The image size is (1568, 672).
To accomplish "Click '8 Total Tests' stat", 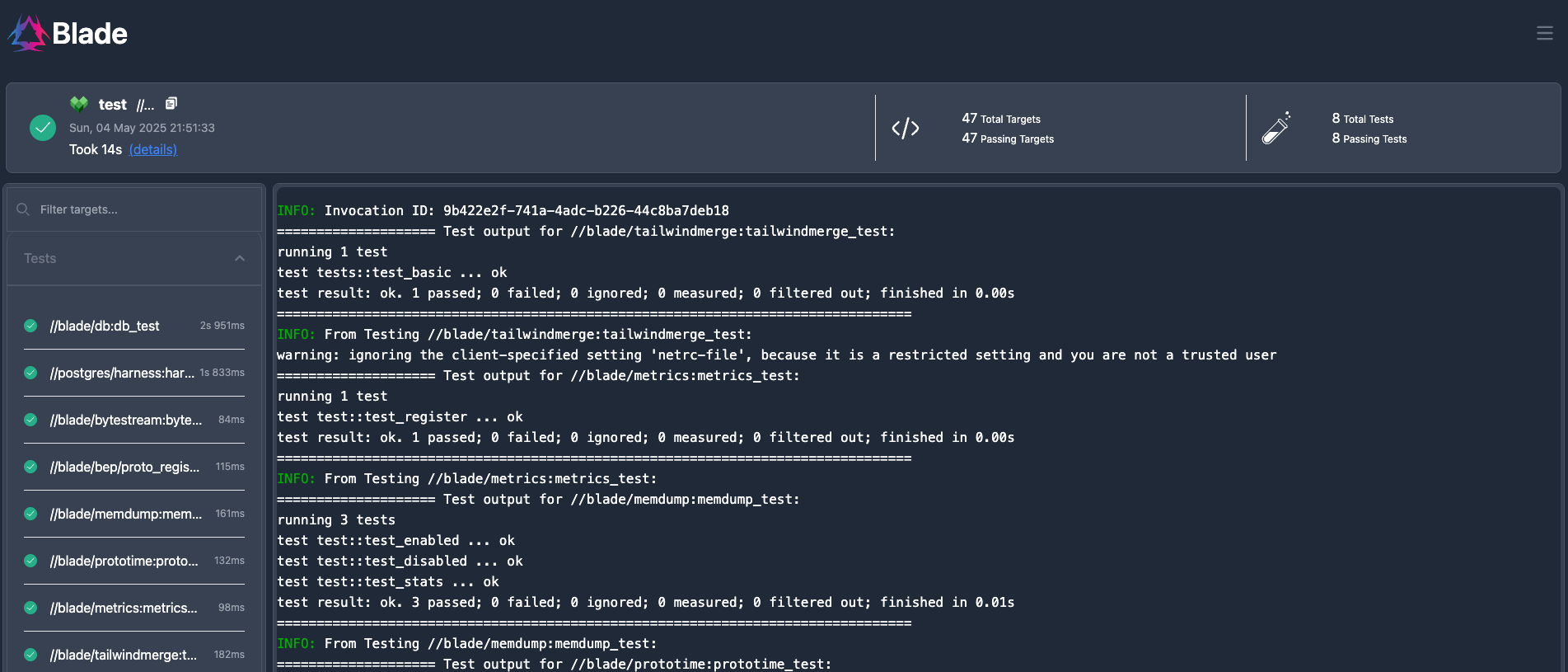I will [x=1363, y=119].
